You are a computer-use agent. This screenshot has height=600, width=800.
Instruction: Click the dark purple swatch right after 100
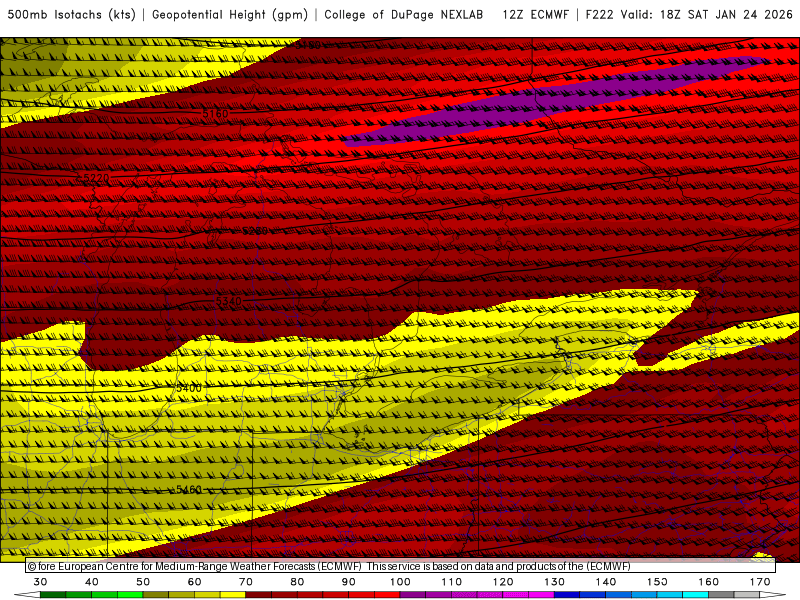413,595
